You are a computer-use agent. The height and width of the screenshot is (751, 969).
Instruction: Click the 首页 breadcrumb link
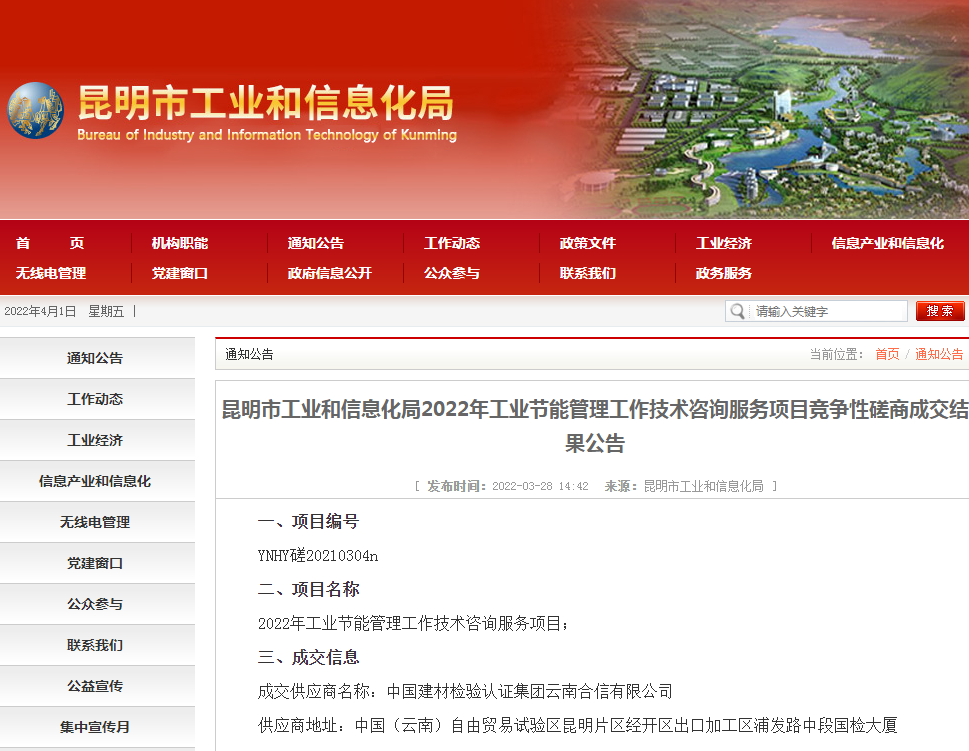point(886,353)
